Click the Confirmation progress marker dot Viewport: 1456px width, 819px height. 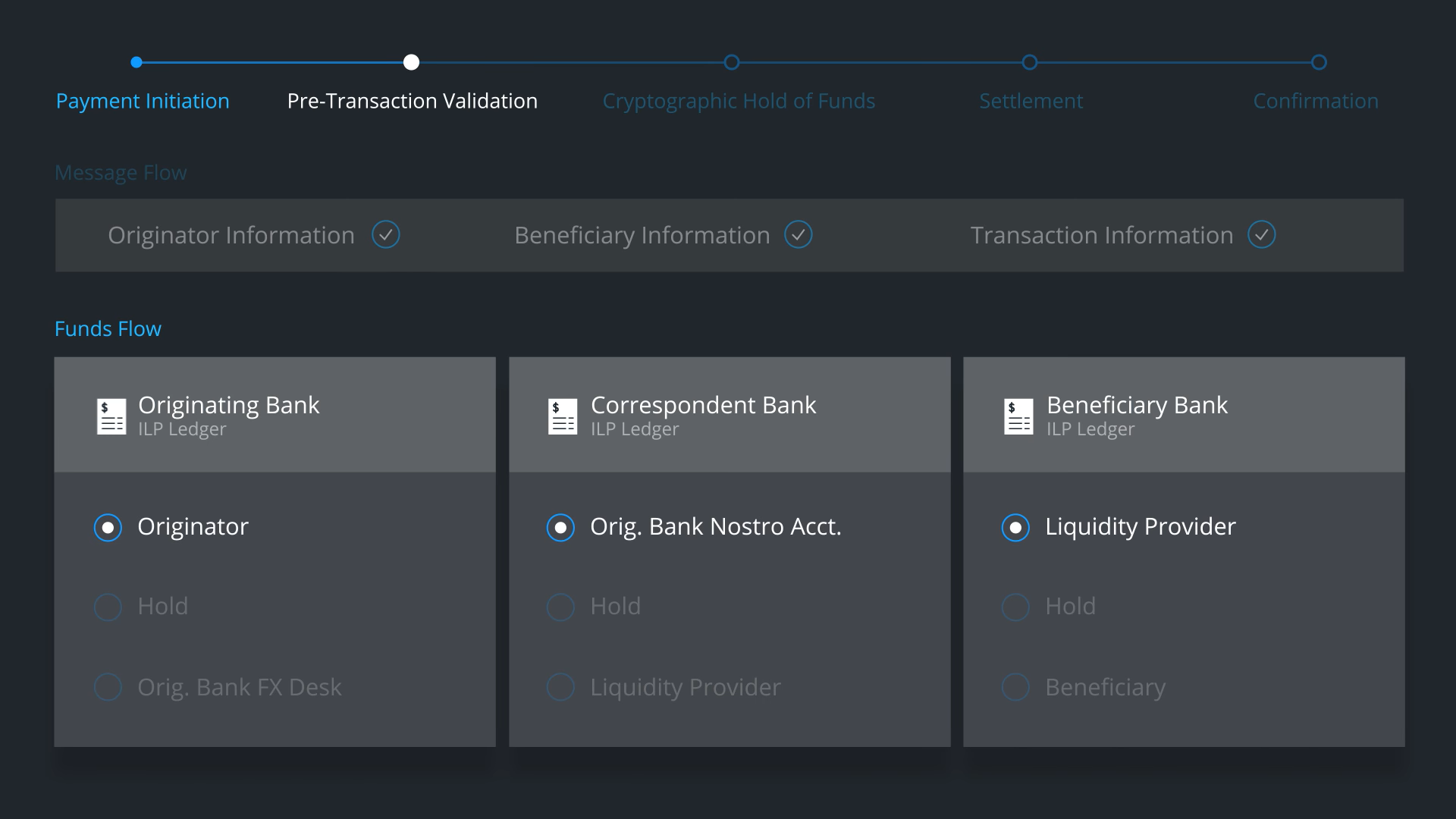(1319, 62)
